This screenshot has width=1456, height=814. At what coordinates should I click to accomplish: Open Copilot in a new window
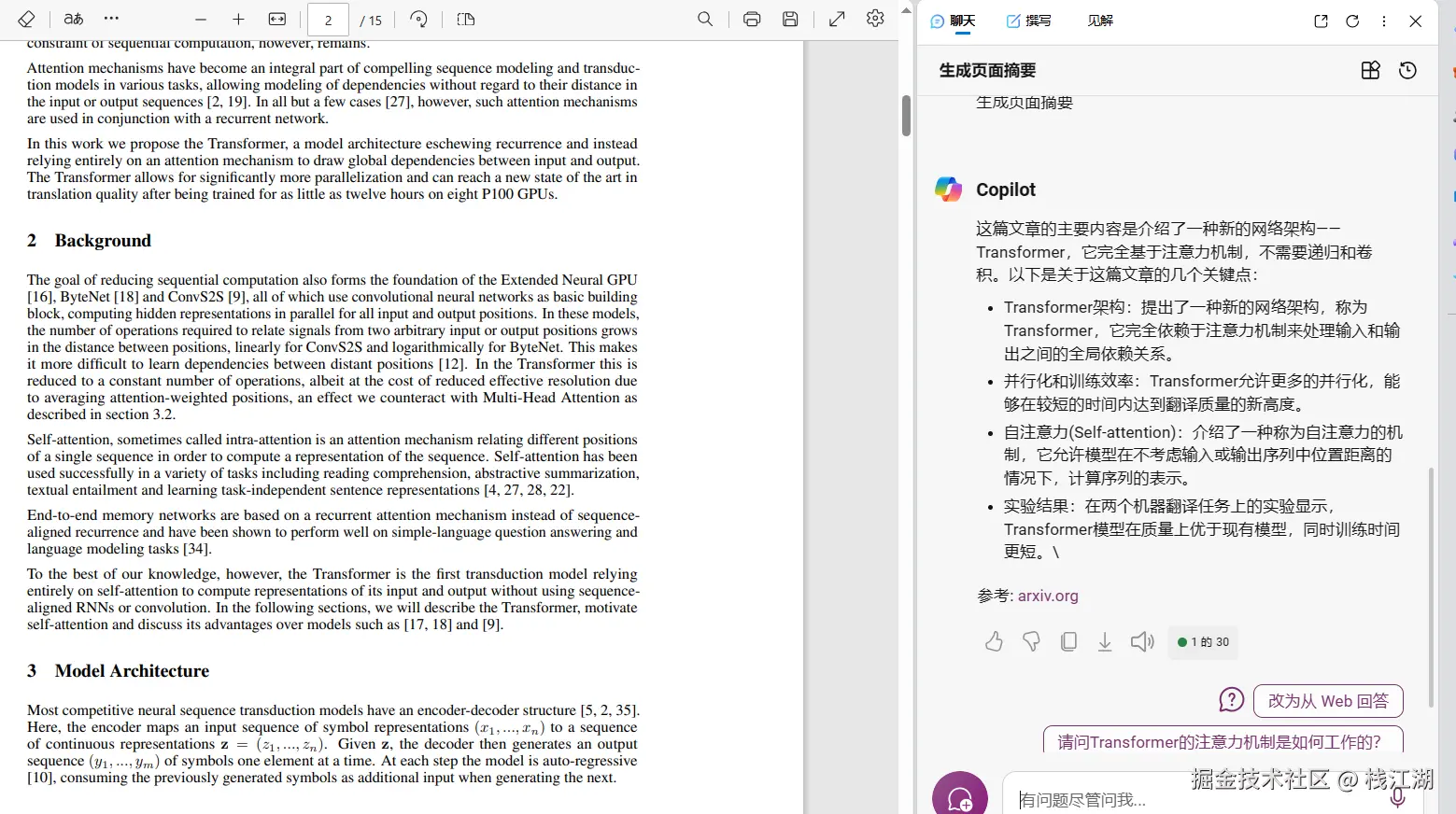point(1321,21)
